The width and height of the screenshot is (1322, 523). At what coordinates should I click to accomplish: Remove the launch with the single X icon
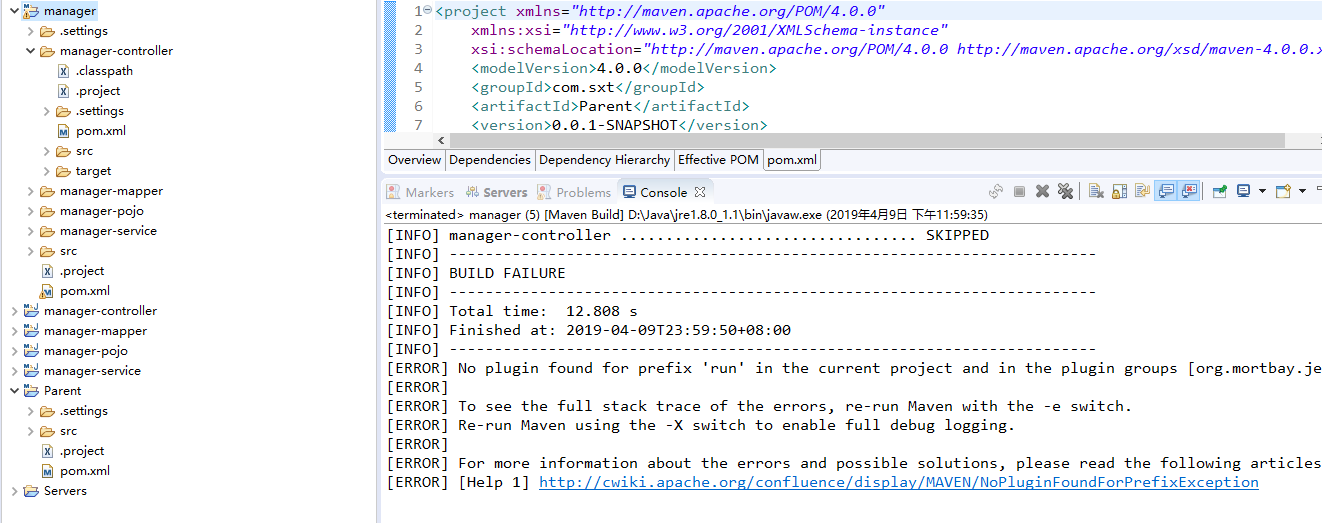[1042, 192]
